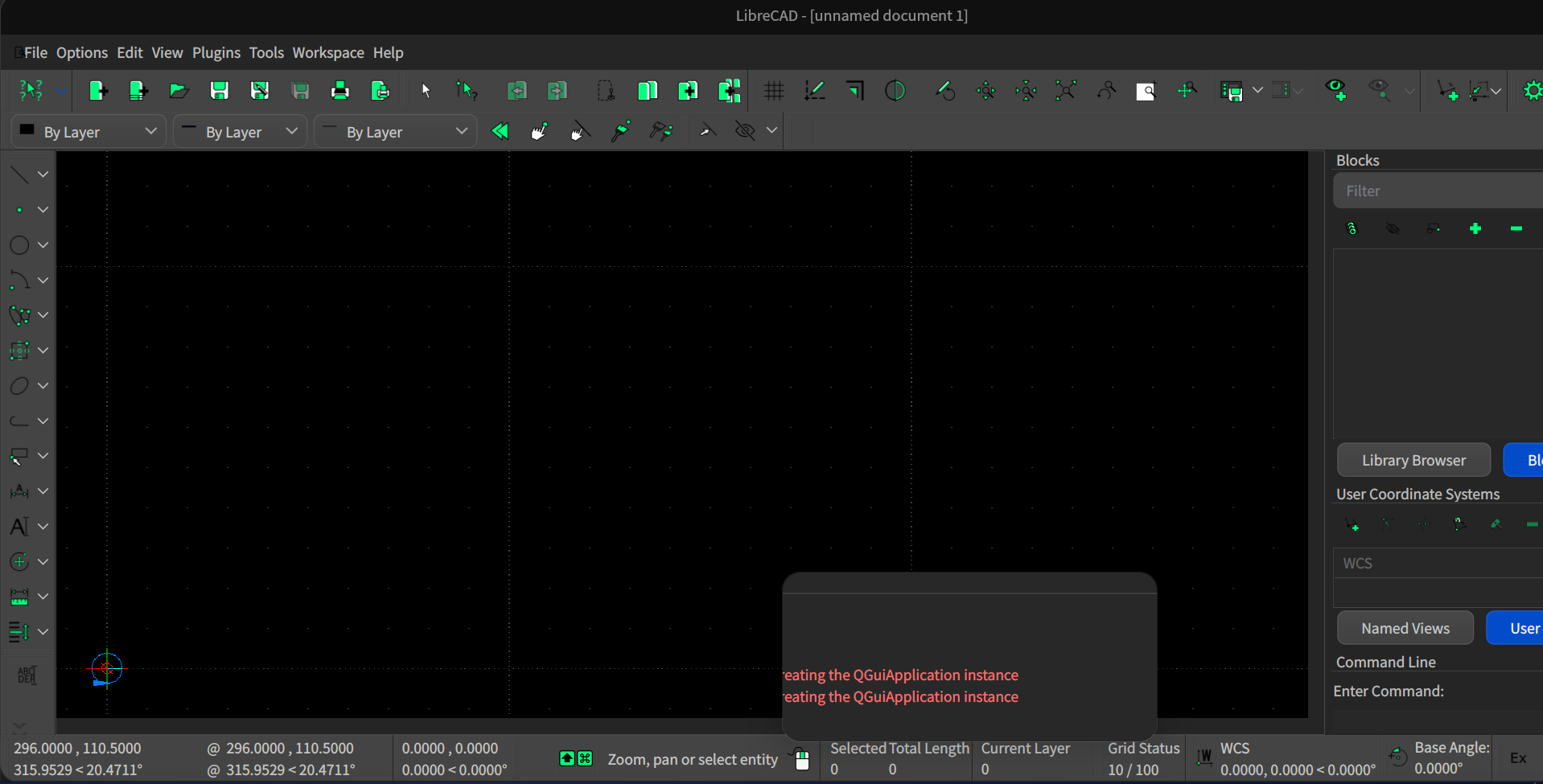Select the WCS entry in coordinate systems list
The image size is (1543, 784).
[1438, 563]
